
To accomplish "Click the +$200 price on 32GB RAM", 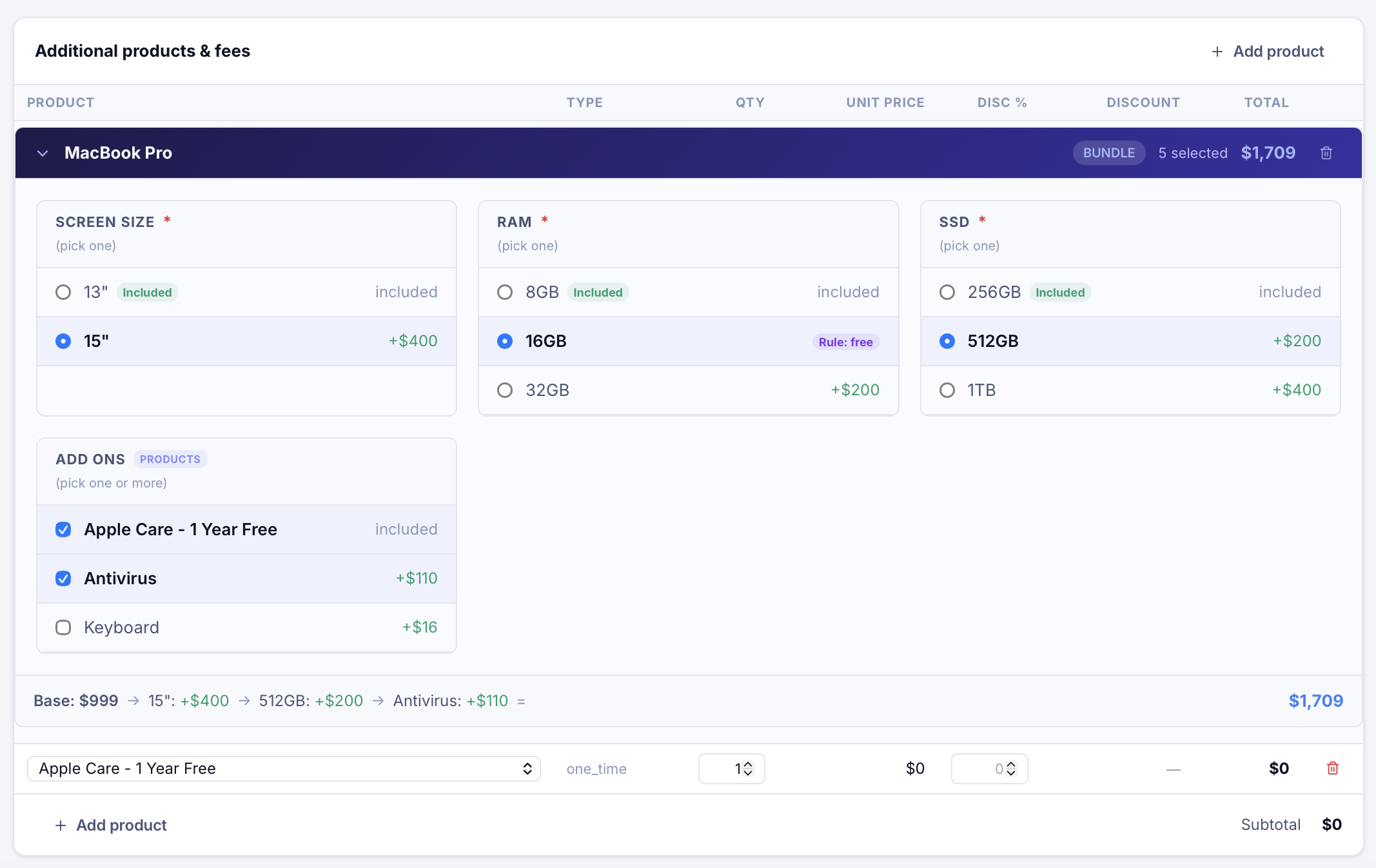I will coord(855,390).
